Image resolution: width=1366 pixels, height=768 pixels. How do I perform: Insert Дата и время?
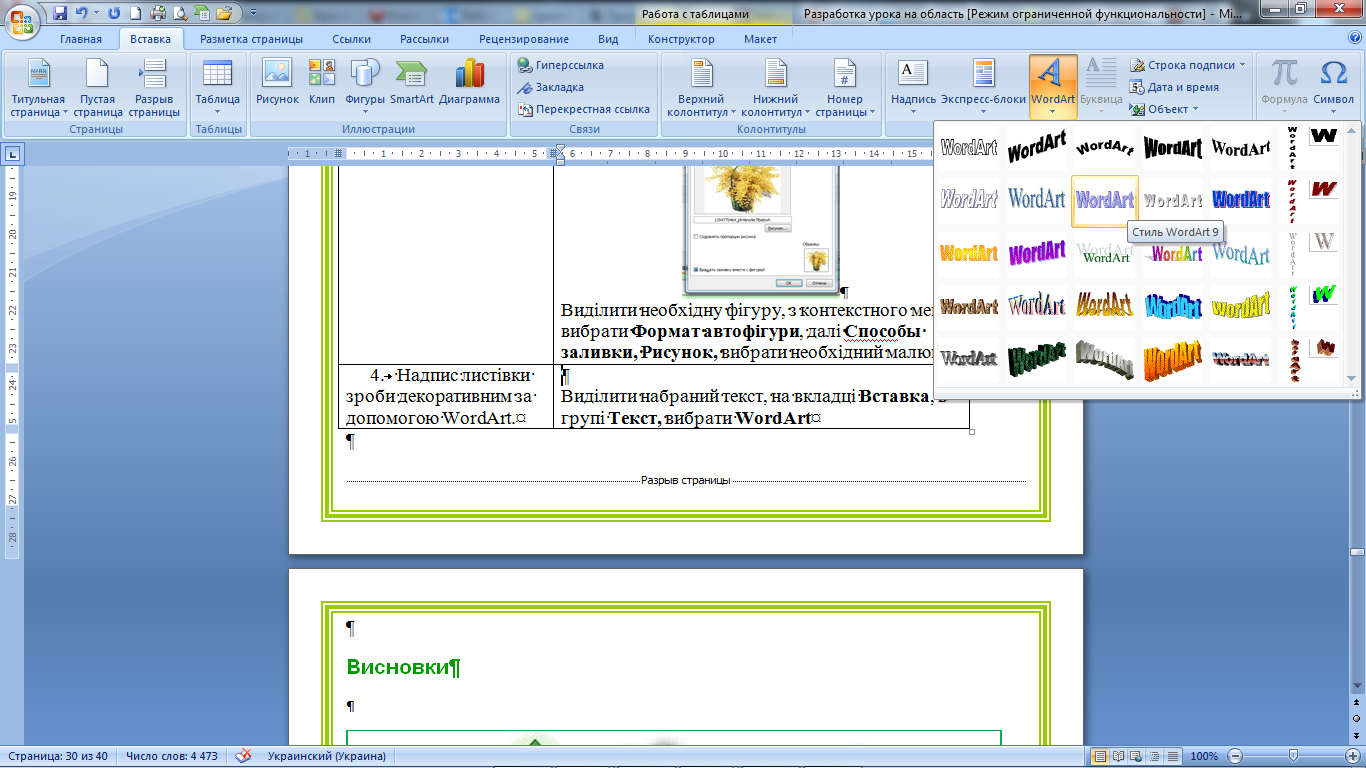[x=1174, y=87]
